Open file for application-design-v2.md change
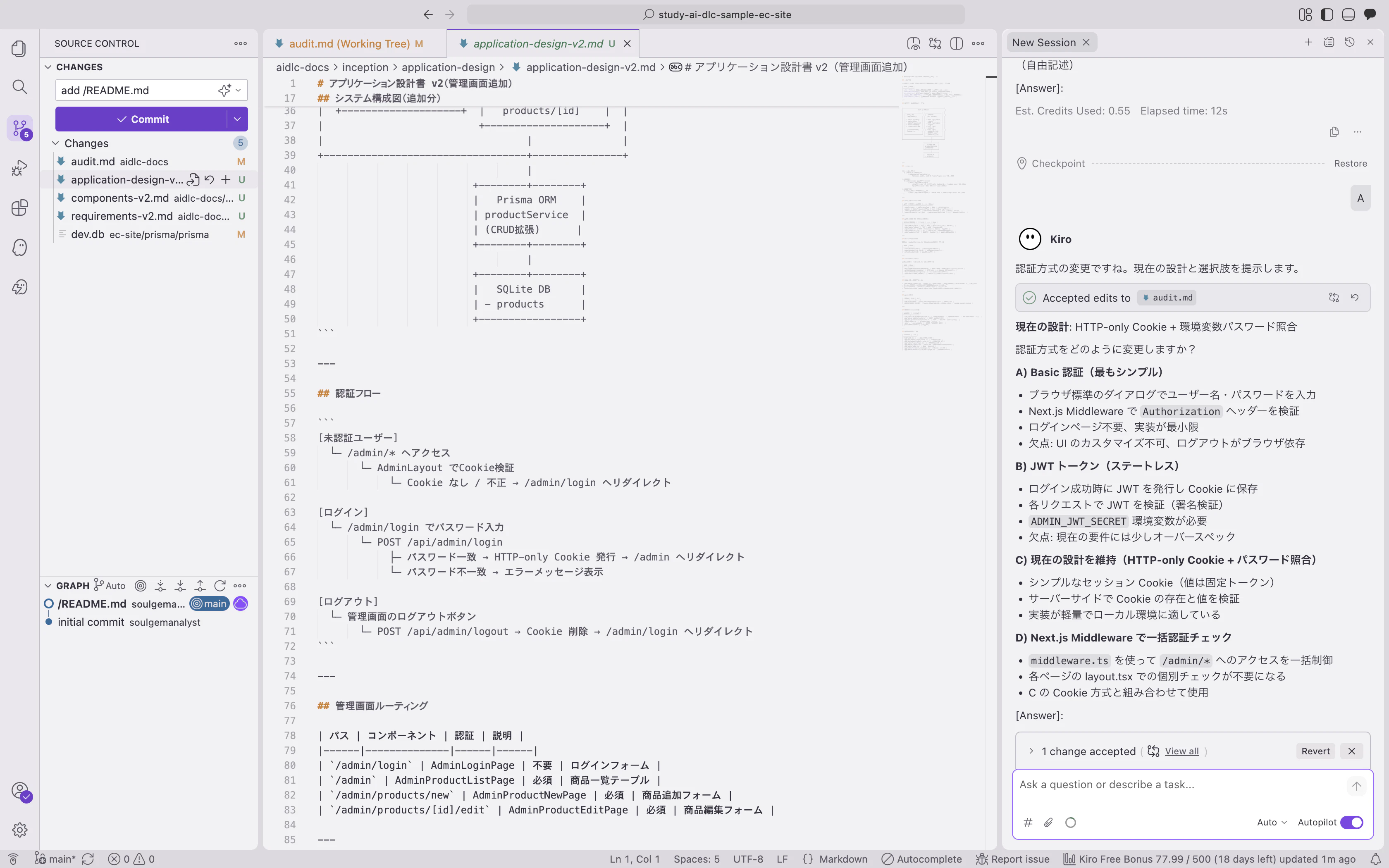 coord(193,180)
